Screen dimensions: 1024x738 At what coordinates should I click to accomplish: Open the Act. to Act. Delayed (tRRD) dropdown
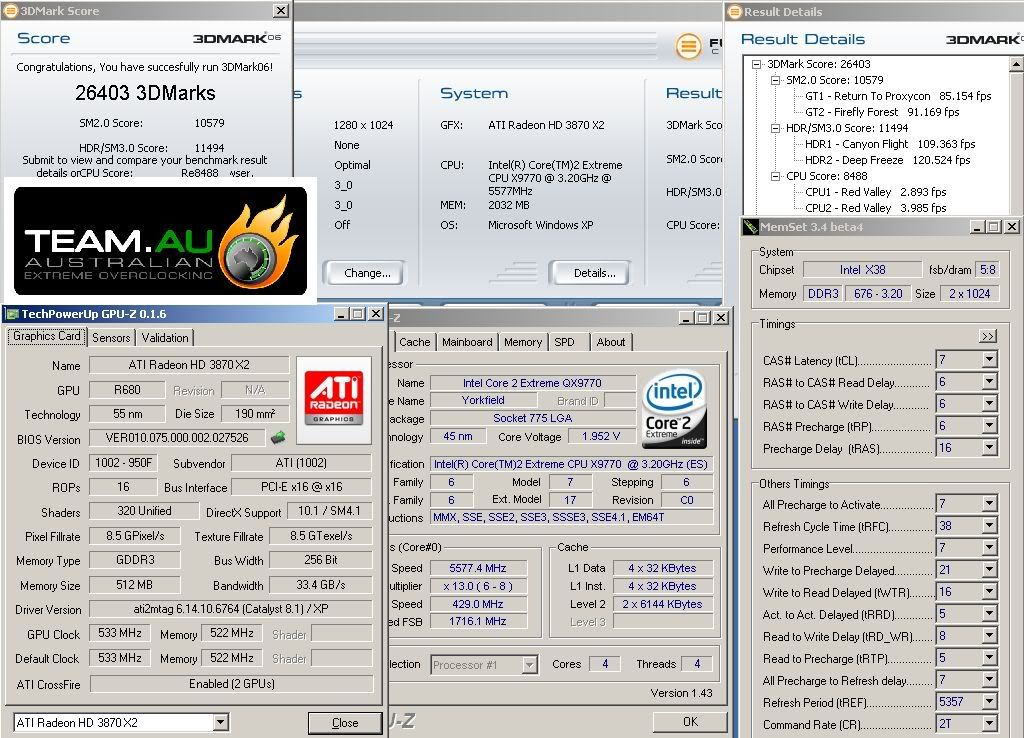pyautogui.click(x=989, y=614)
